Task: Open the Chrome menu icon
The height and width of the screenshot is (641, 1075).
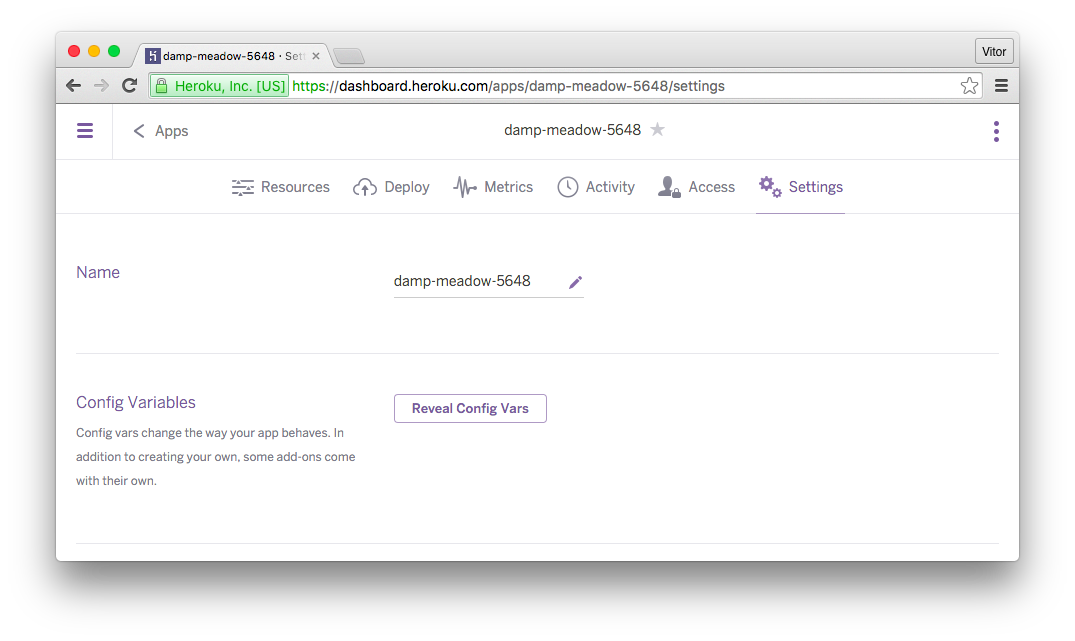Action: (1001, 86)
